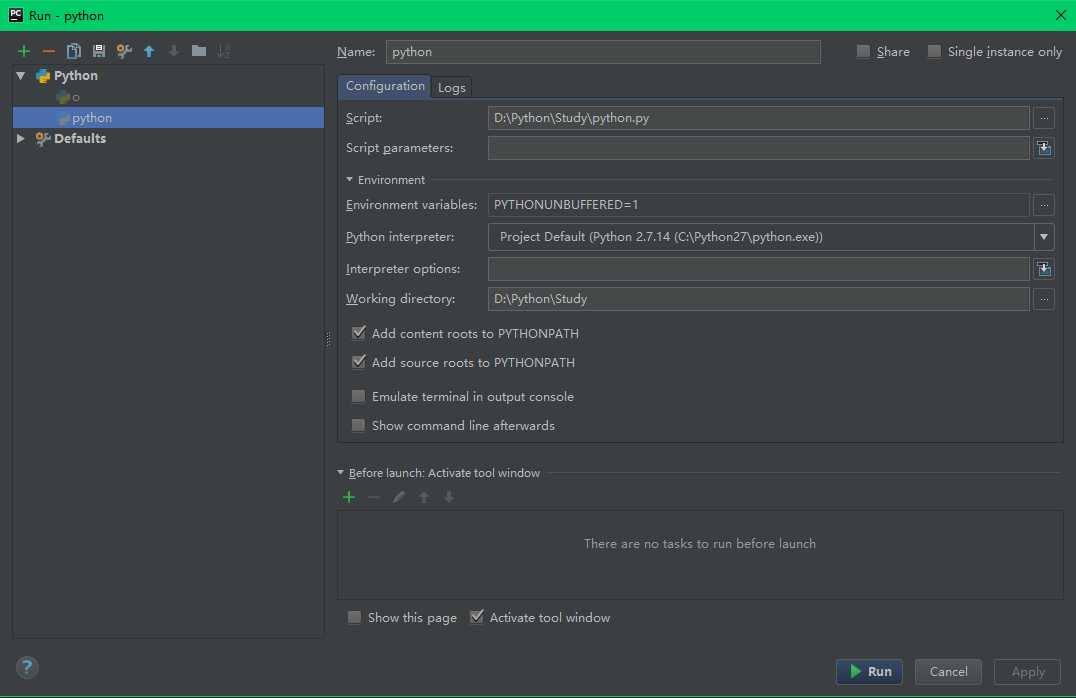Browse for the Script file path
Image resolution: width=1076 pixels, height=698 pixels.
pyautogui.click(x=1044, y=118)
